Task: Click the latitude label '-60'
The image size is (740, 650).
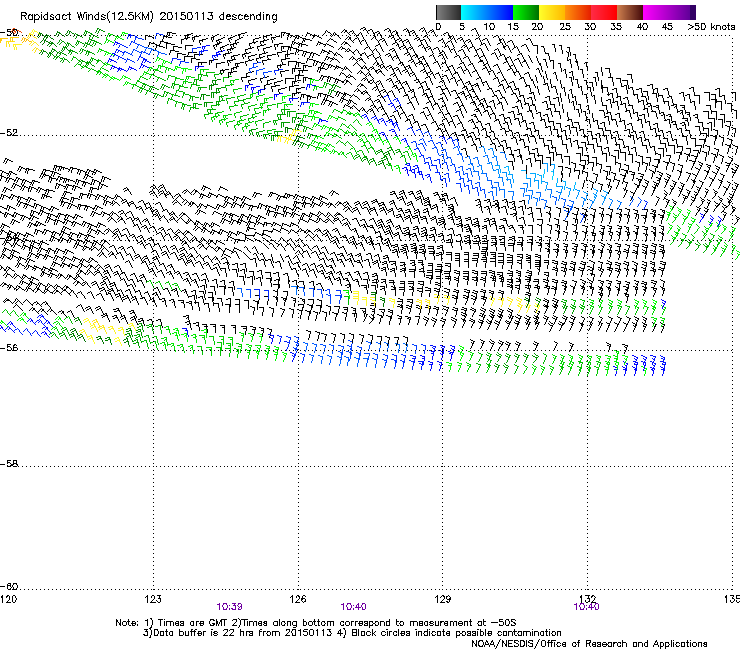Action: coord(9,586)
